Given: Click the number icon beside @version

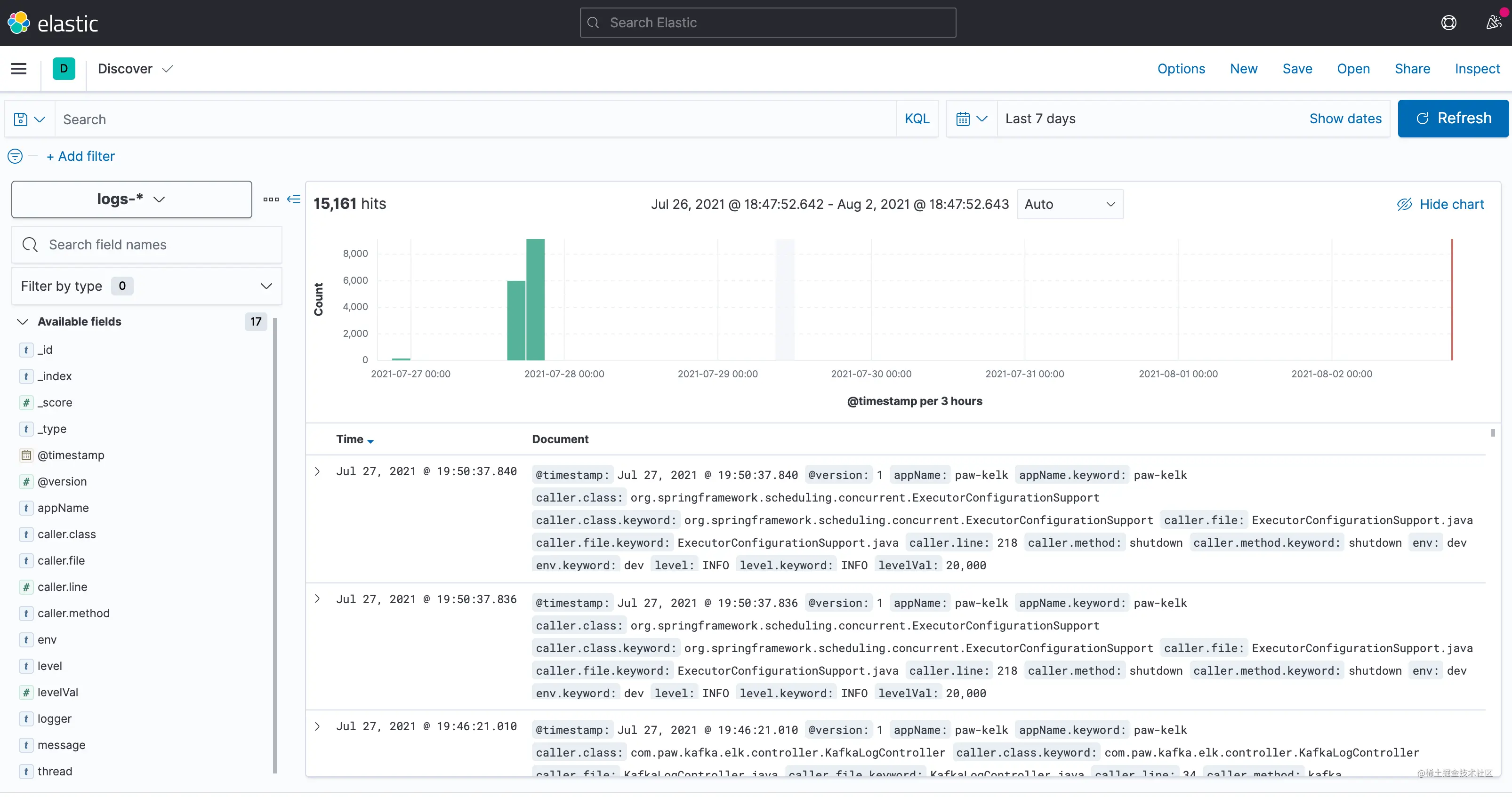Looking at the screenshot, I should (26, 481).
